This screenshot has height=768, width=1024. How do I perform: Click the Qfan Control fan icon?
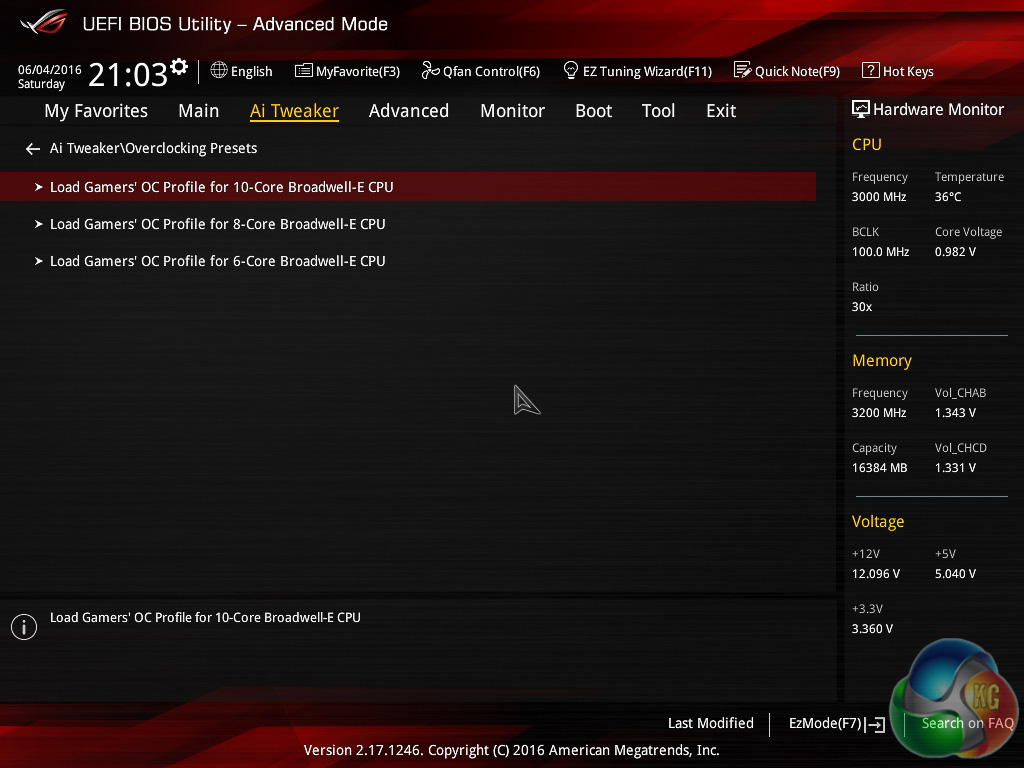coord(430,70)
